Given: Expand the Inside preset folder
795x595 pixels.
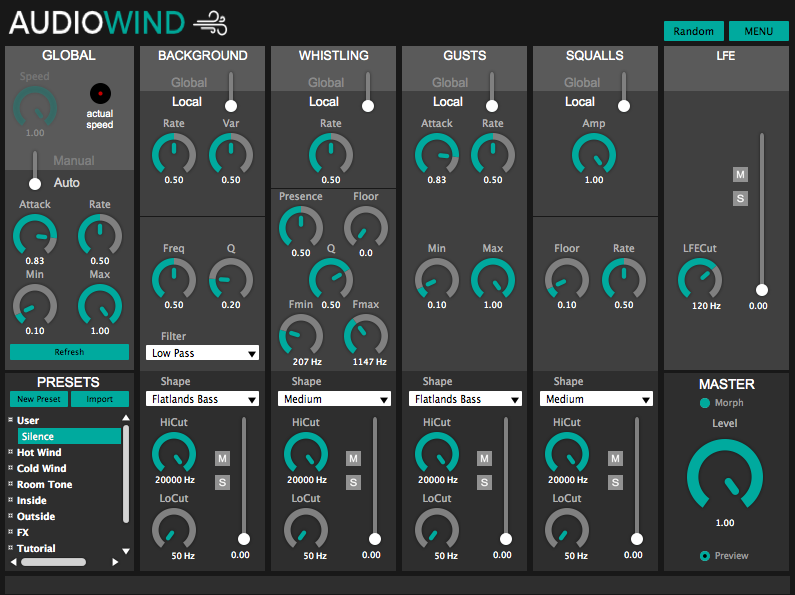Looking at the screenshot, I should [10, 500].
